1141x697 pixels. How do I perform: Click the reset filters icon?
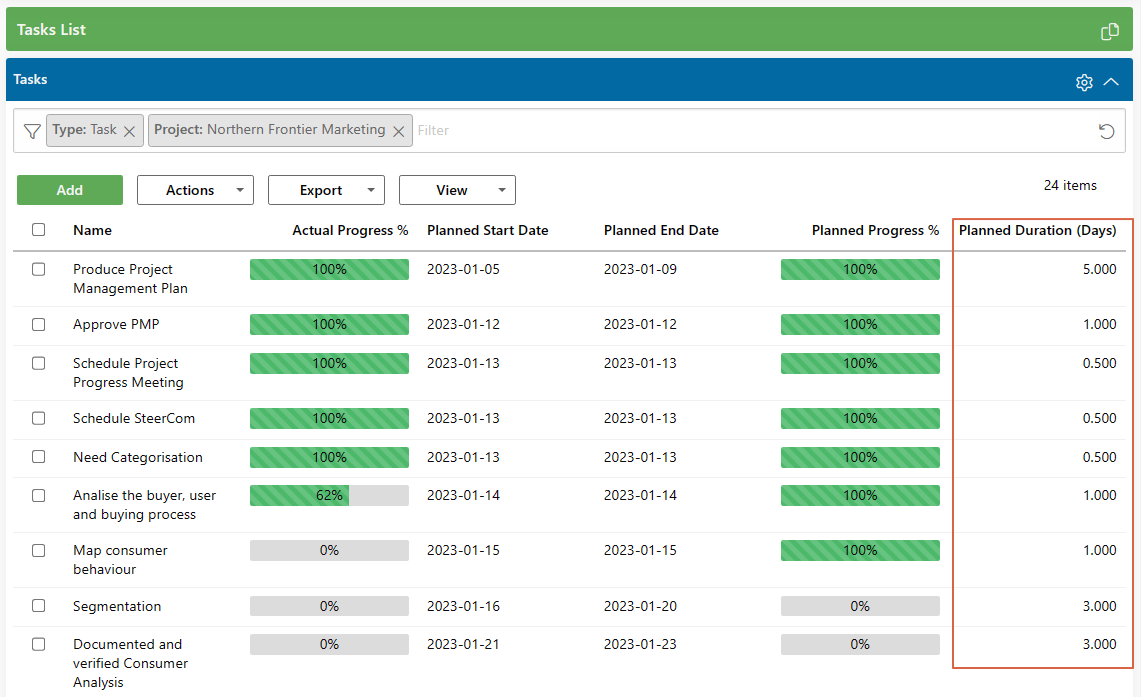click(x=1106, y=130)
